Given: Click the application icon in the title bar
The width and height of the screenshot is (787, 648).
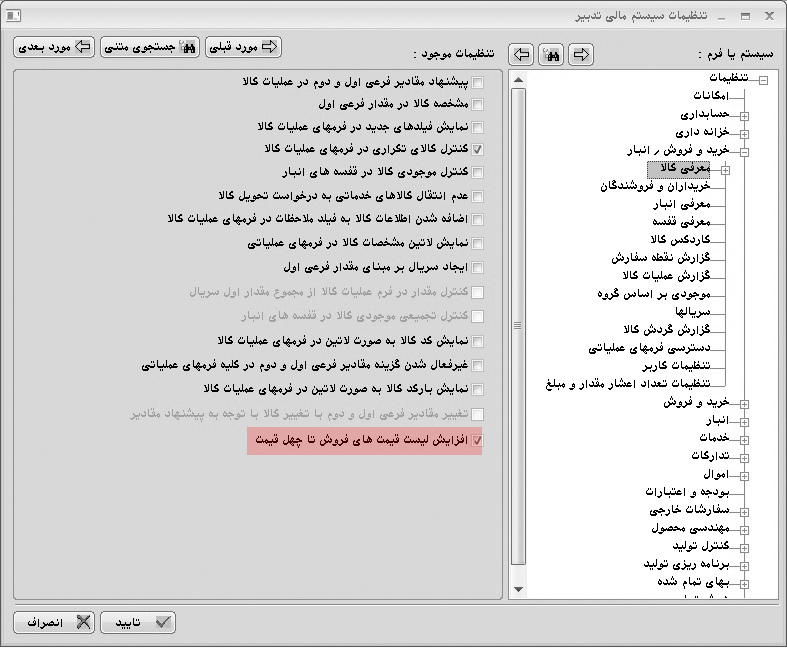Looking at the screenshot, I should (14, 16).
